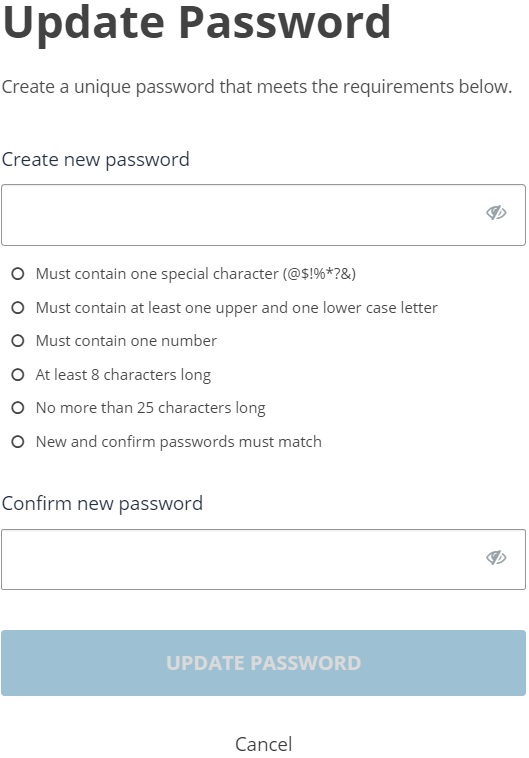Click circle indicator beside 'No more than 25 characters long'

[x=18, y=408]
